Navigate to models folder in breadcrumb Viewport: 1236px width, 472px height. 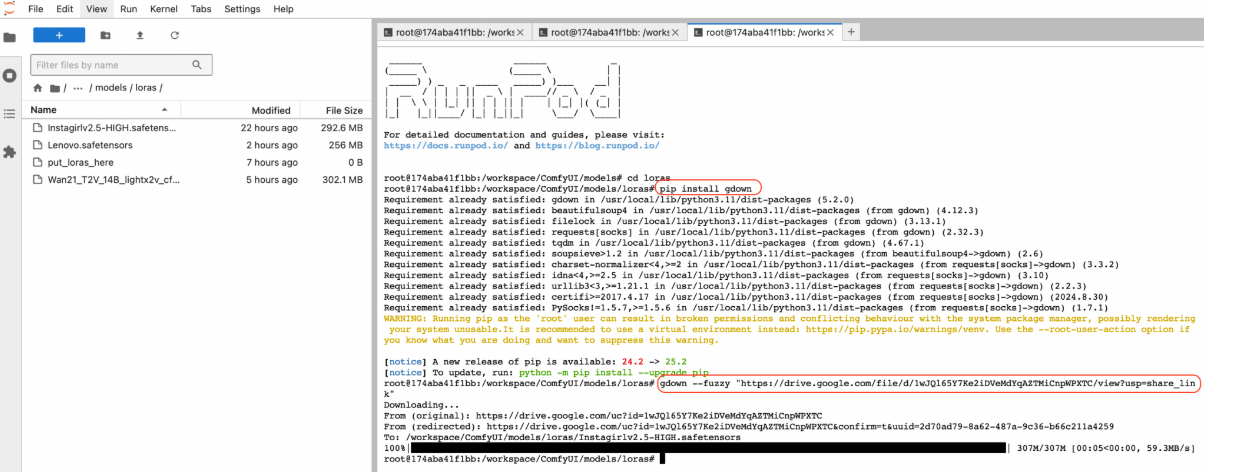(x=113, y=88)
